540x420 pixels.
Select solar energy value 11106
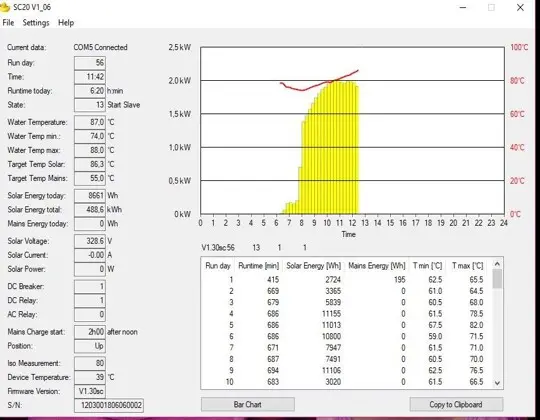[331, 371]
